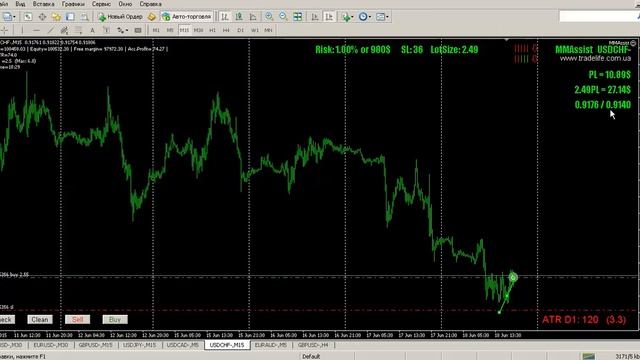640x360 pixels.
Task: Switch chart to candlesticks
Action: (x=239, y=17)
